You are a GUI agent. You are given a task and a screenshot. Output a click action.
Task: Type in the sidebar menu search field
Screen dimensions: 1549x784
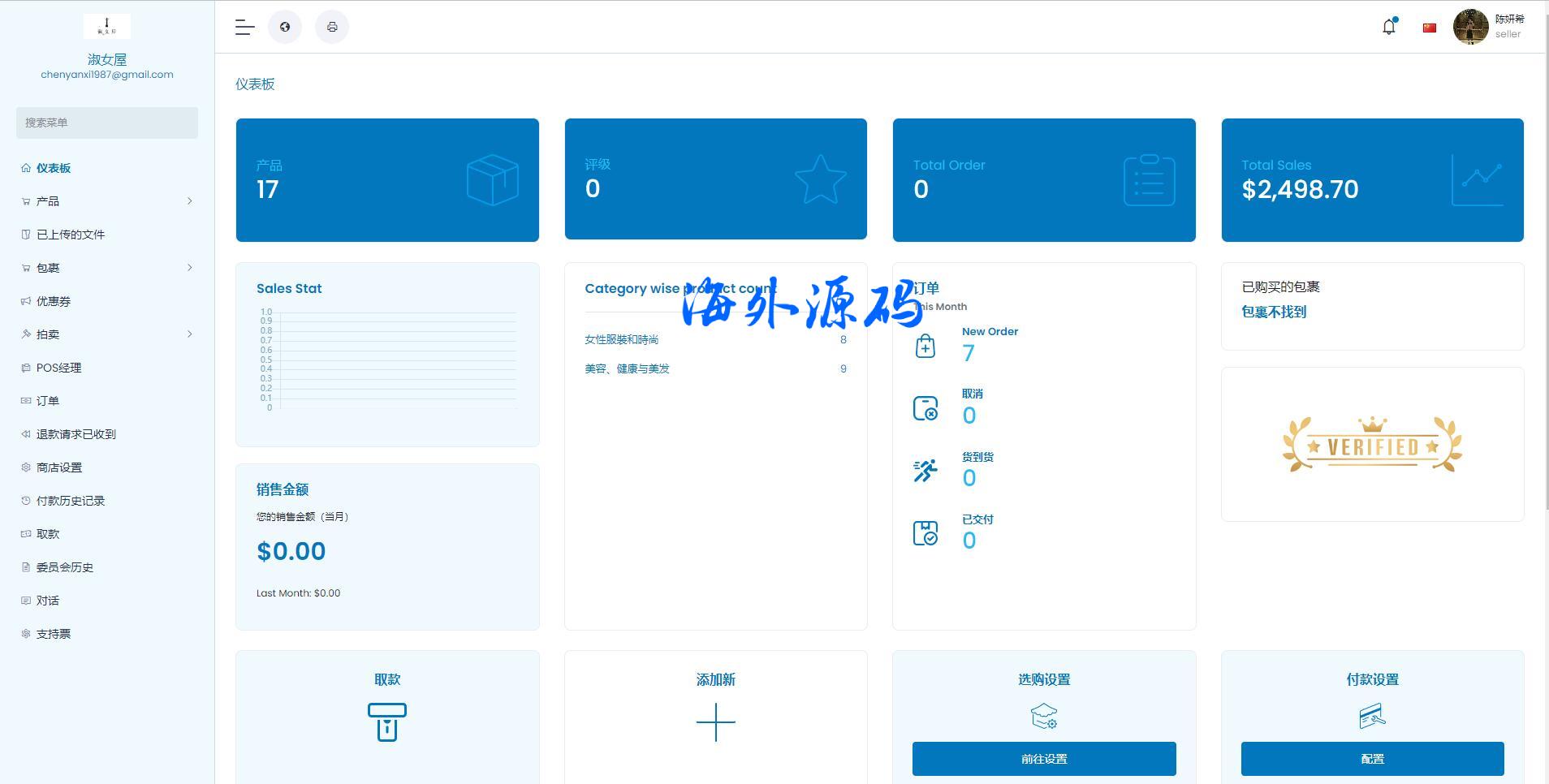coord(107,123)
